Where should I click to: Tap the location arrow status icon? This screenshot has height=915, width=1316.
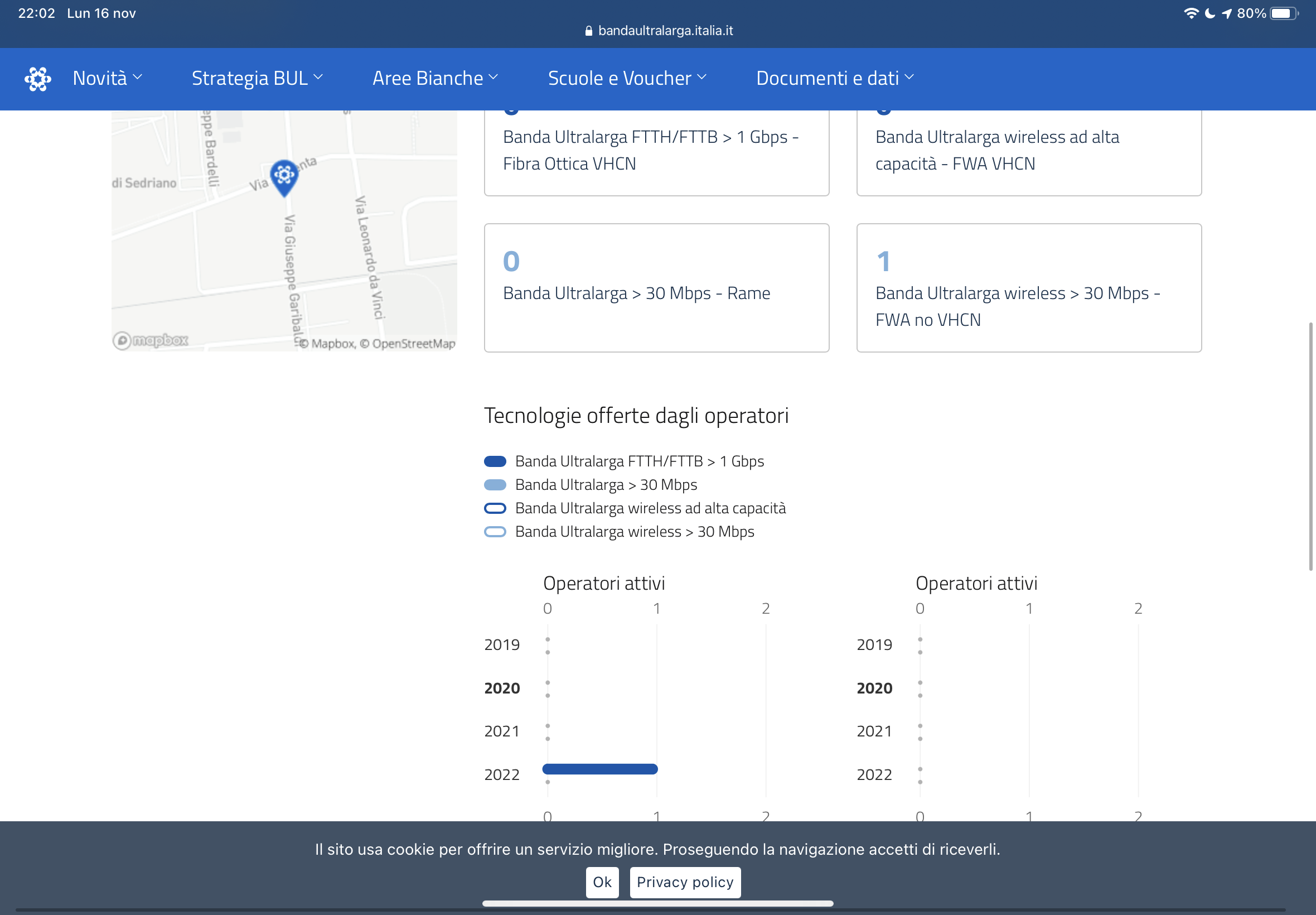click(1226, 13)
